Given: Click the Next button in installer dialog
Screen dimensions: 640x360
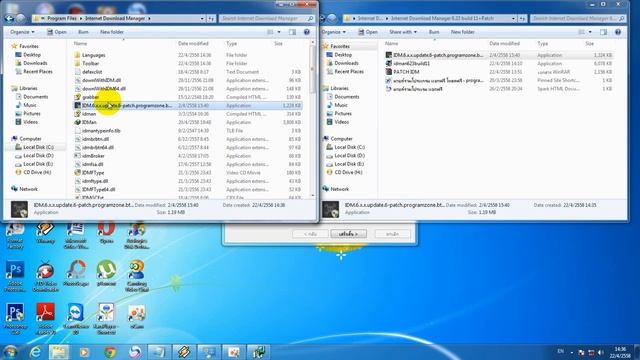Looking at the screenshot, I should pyautogui.click(x=348, y=234).
